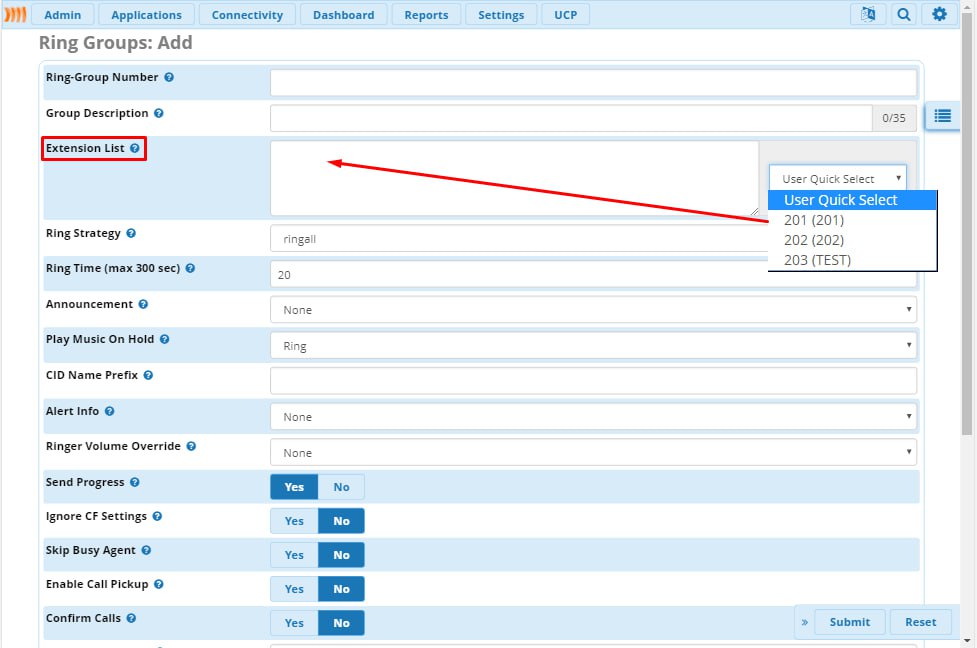977x648 pixels.
Task: Reset the ring group form
Action: point(920,622)
